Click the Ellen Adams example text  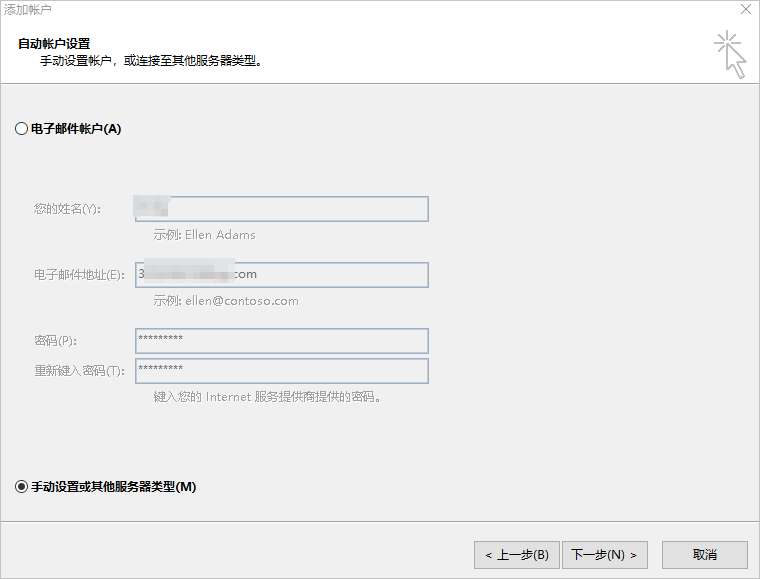205,235
